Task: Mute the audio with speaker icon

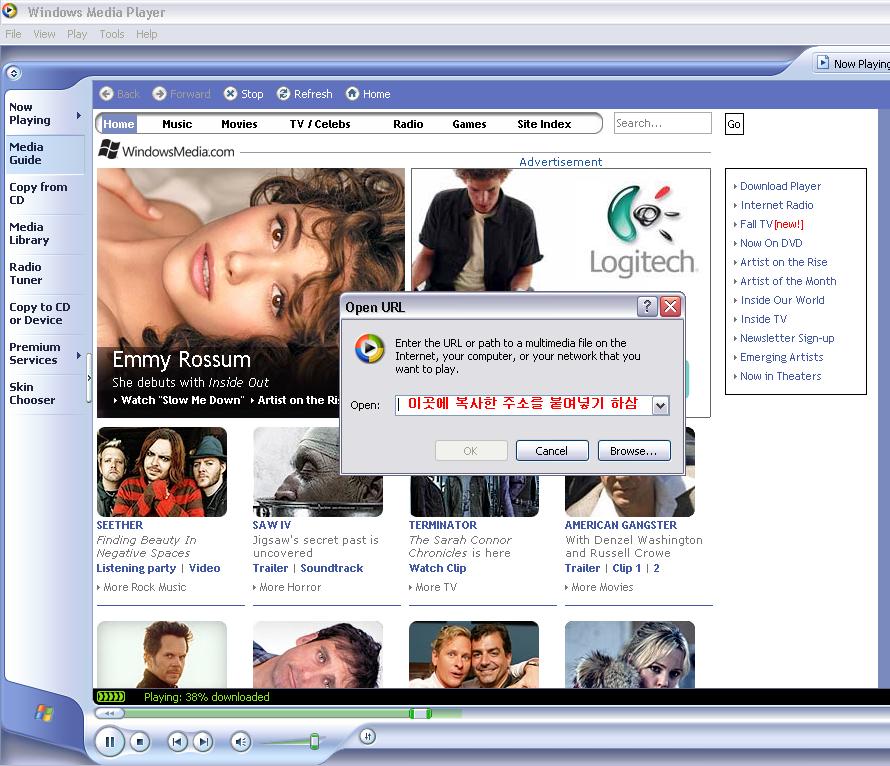Action: (x=240, y=741)
